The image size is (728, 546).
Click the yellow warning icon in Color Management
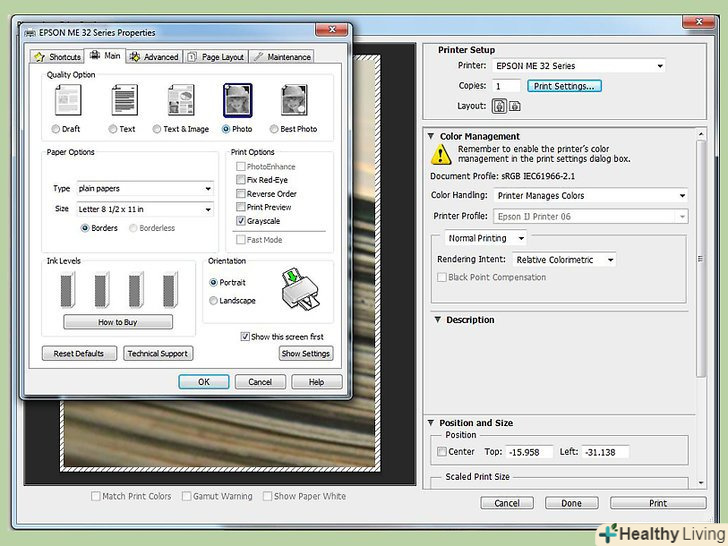pyautogui.click(x=442, y=154)
